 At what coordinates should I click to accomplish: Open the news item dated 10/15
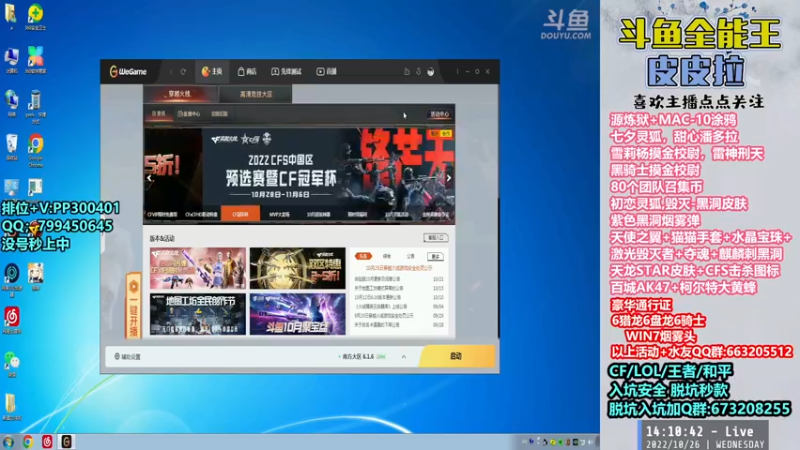[399, 288]
